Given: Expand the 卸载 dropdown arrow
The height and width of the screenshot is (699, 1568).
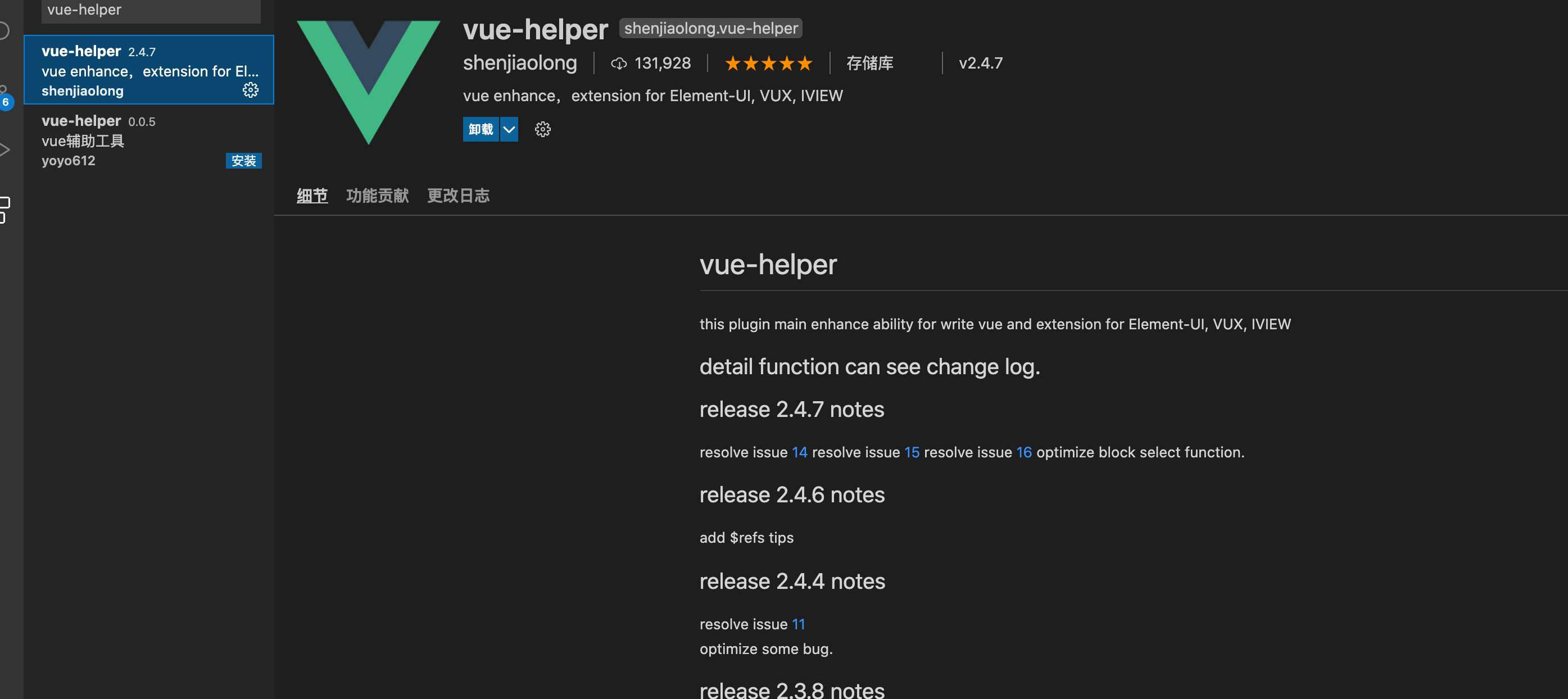Looking at the screenshot, I should (509, 130).
